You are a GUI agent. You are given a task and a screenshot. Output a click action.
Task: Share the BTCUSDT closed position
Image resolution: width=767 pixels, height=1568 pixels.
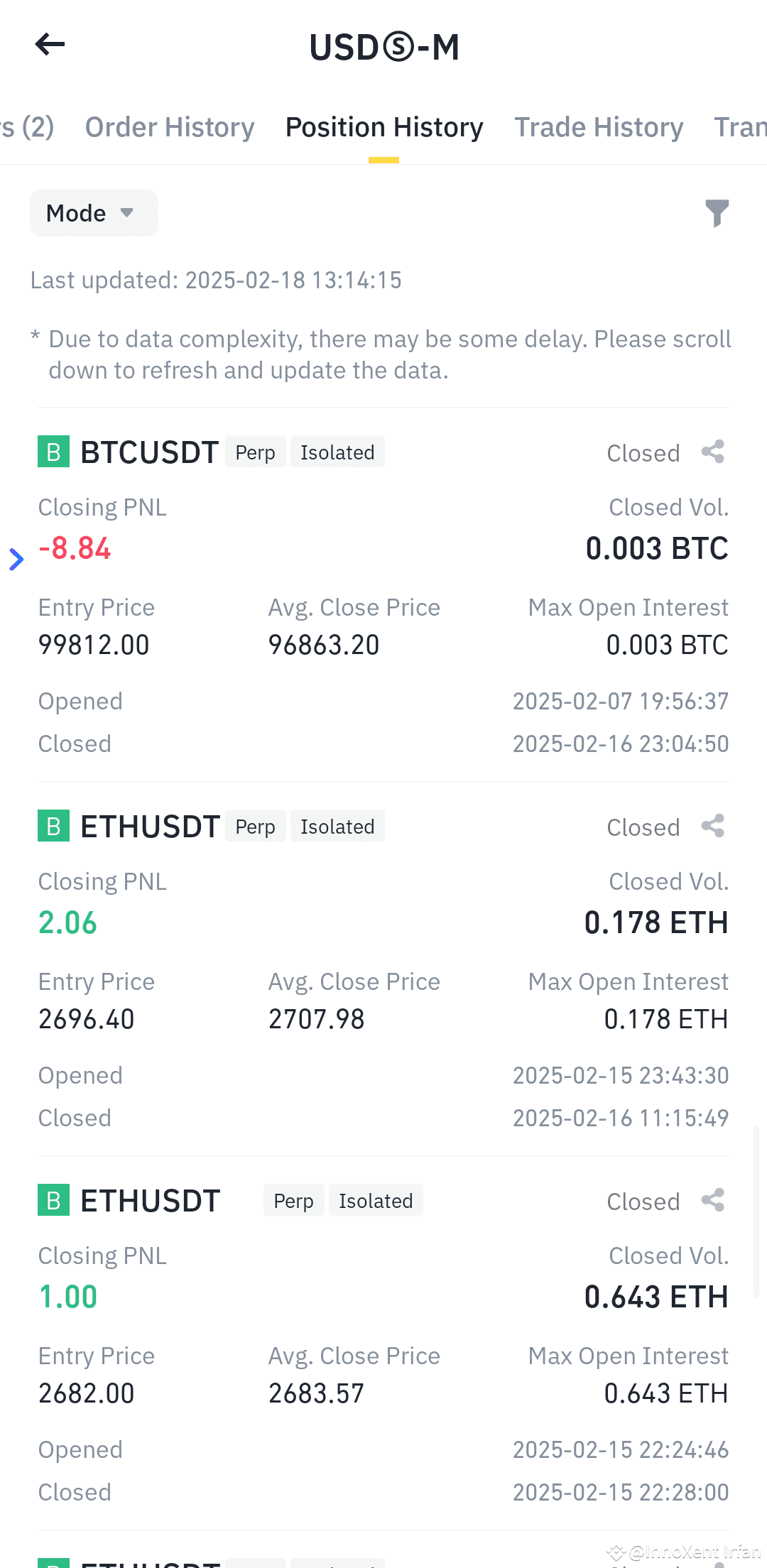712,452
